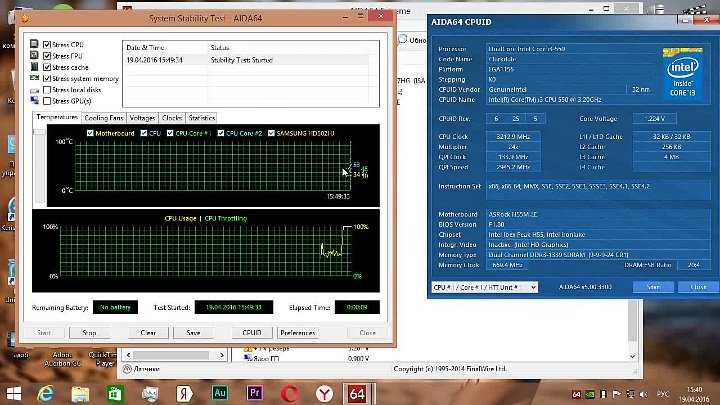
Task: Click the Elapsed Time value field
Action: coord(357,307)
